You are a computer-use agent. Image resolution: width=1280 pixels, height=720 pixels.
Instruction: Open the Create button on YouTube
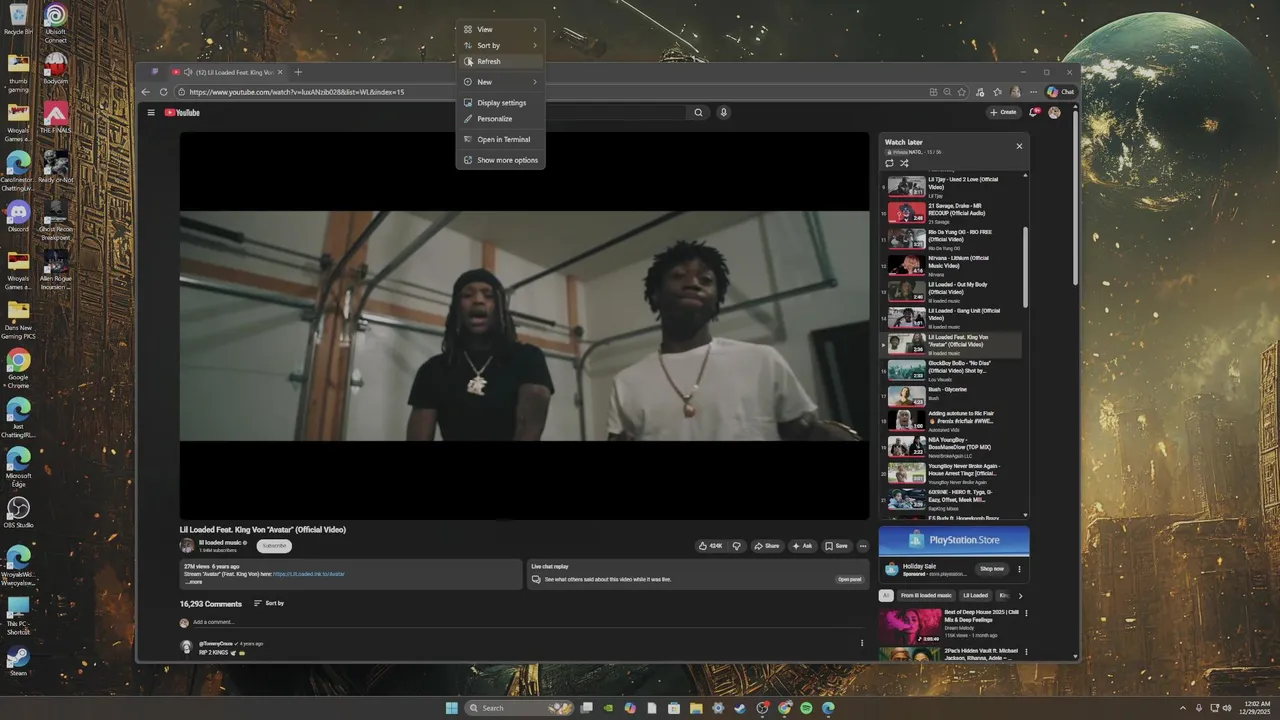(1003, 113)
